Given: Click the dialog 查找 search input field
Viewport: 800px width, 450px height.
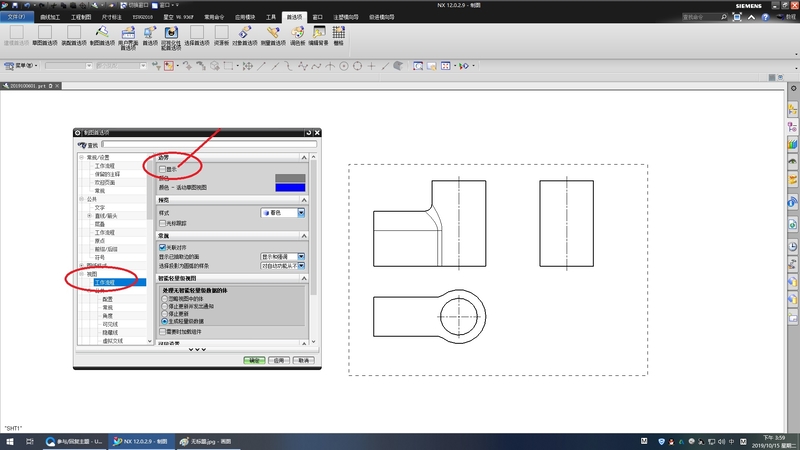Looking at the screenshot, I should pos(209,145).
